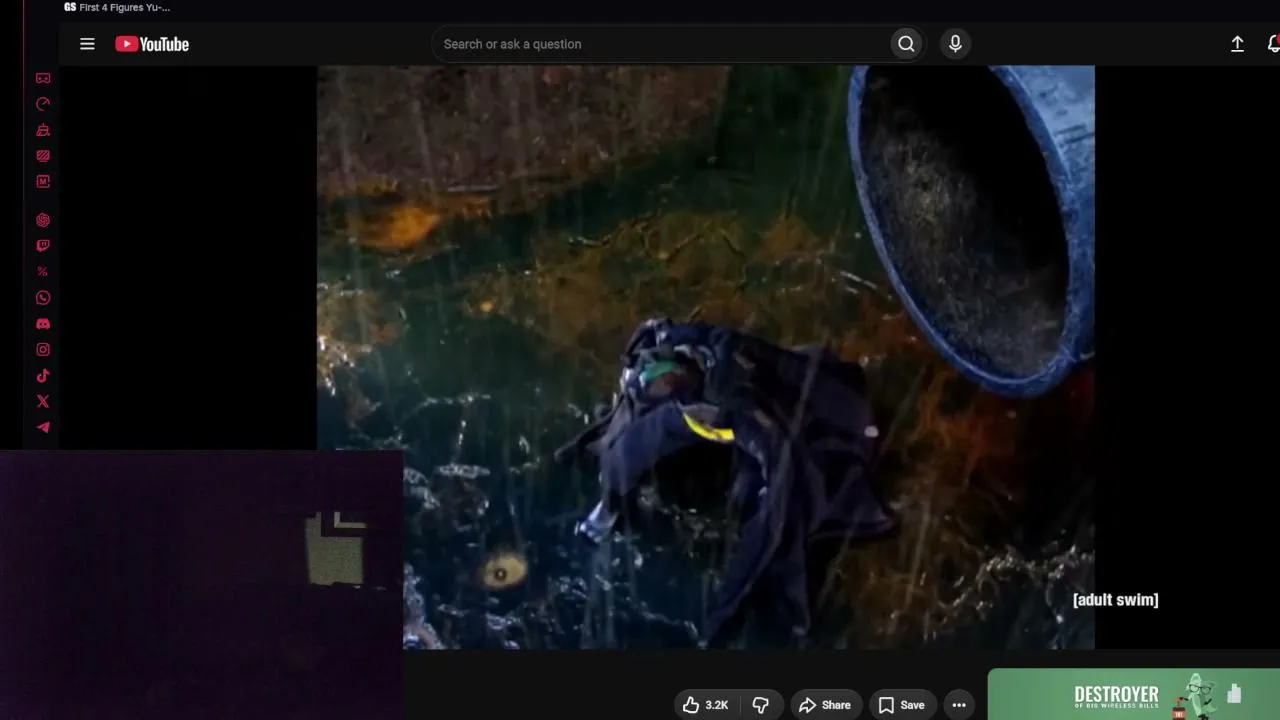The width and height of the screenshot is (1280, 720).
Task: Open Telegram in the browser sidebar
Action: (43, 428)
